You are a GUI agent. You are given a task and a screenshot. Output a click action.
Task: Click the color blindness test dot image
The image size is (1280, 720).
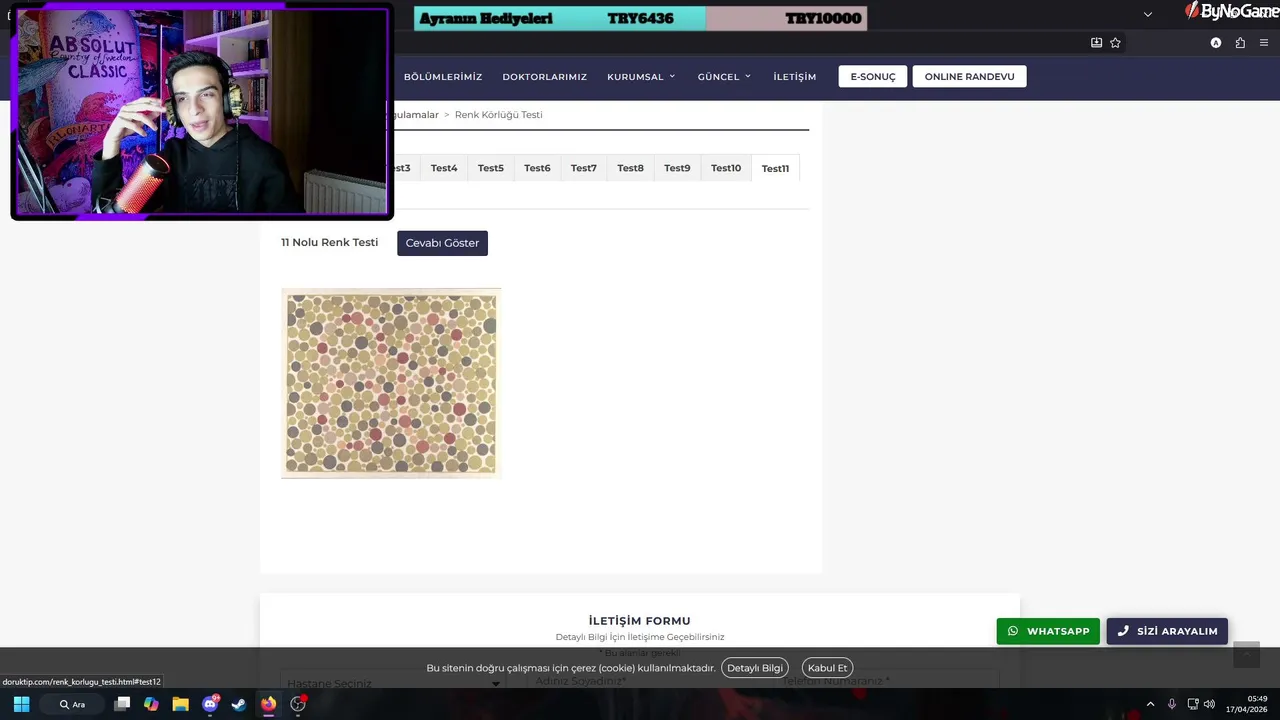pyautogui.click(x=391, y=383)
